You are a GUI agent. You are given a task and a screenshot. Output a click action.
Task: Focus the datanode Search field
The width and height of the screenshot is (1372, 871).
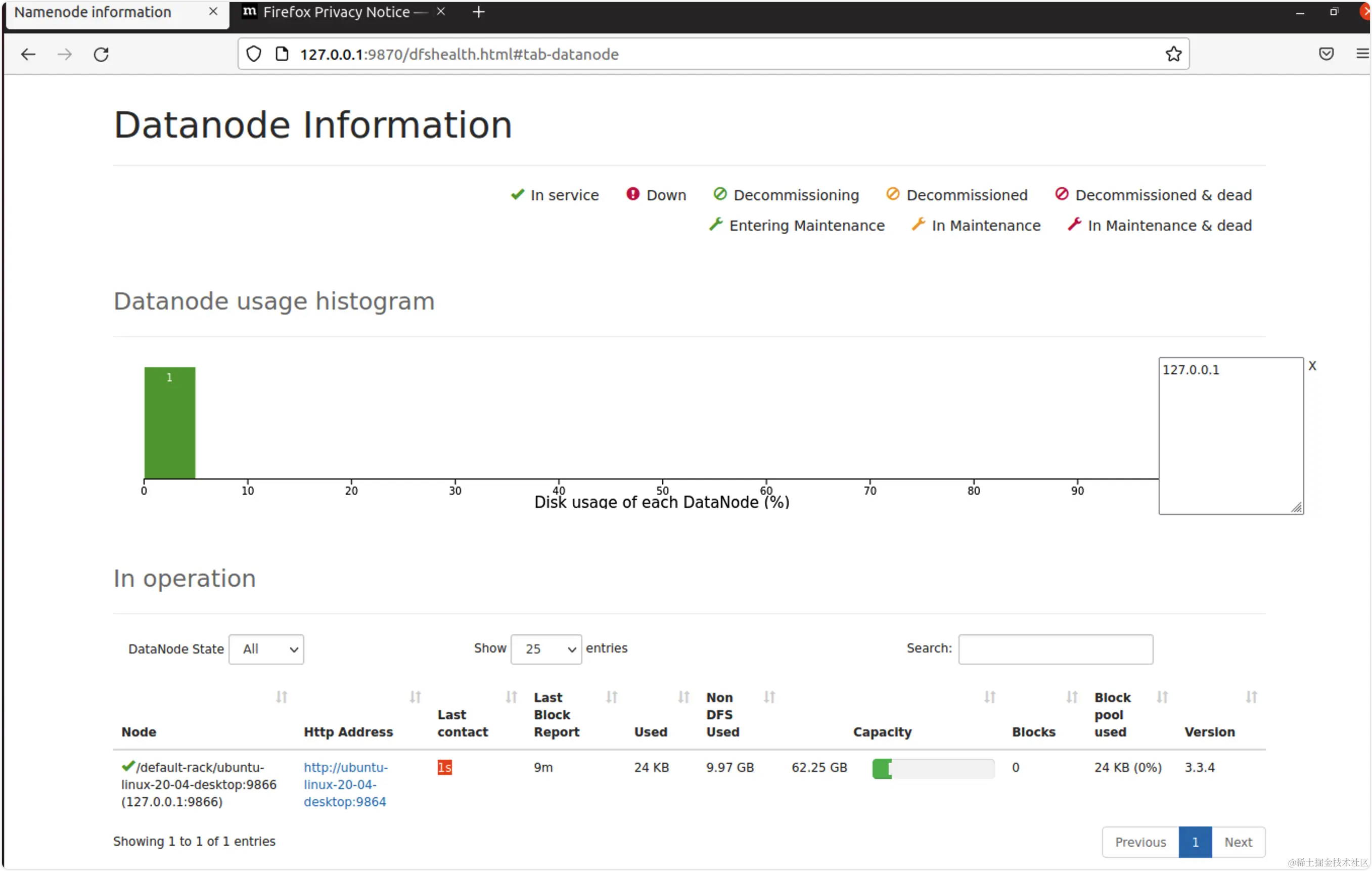tap(1055, 649)
